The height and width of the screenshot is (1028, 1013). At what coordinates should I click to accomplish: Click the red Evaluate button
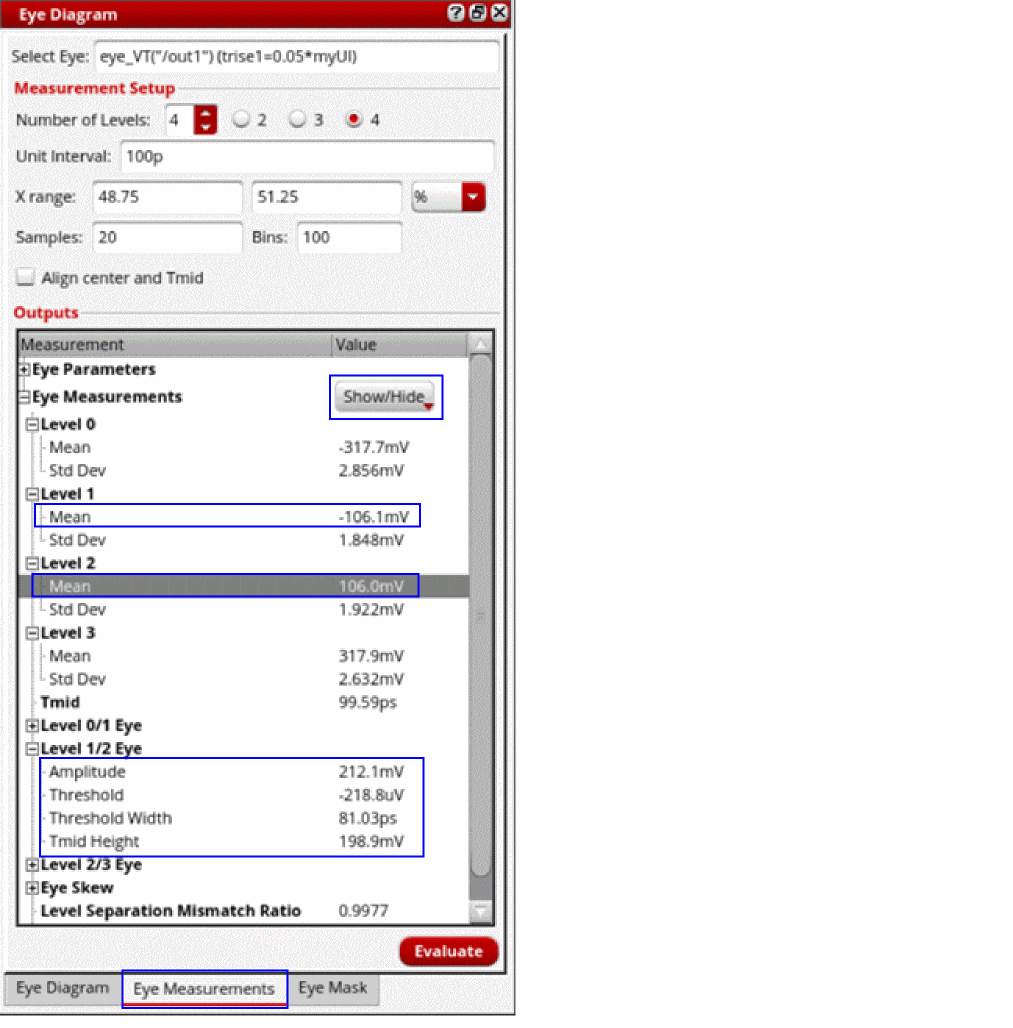click(x=448, y=951)
